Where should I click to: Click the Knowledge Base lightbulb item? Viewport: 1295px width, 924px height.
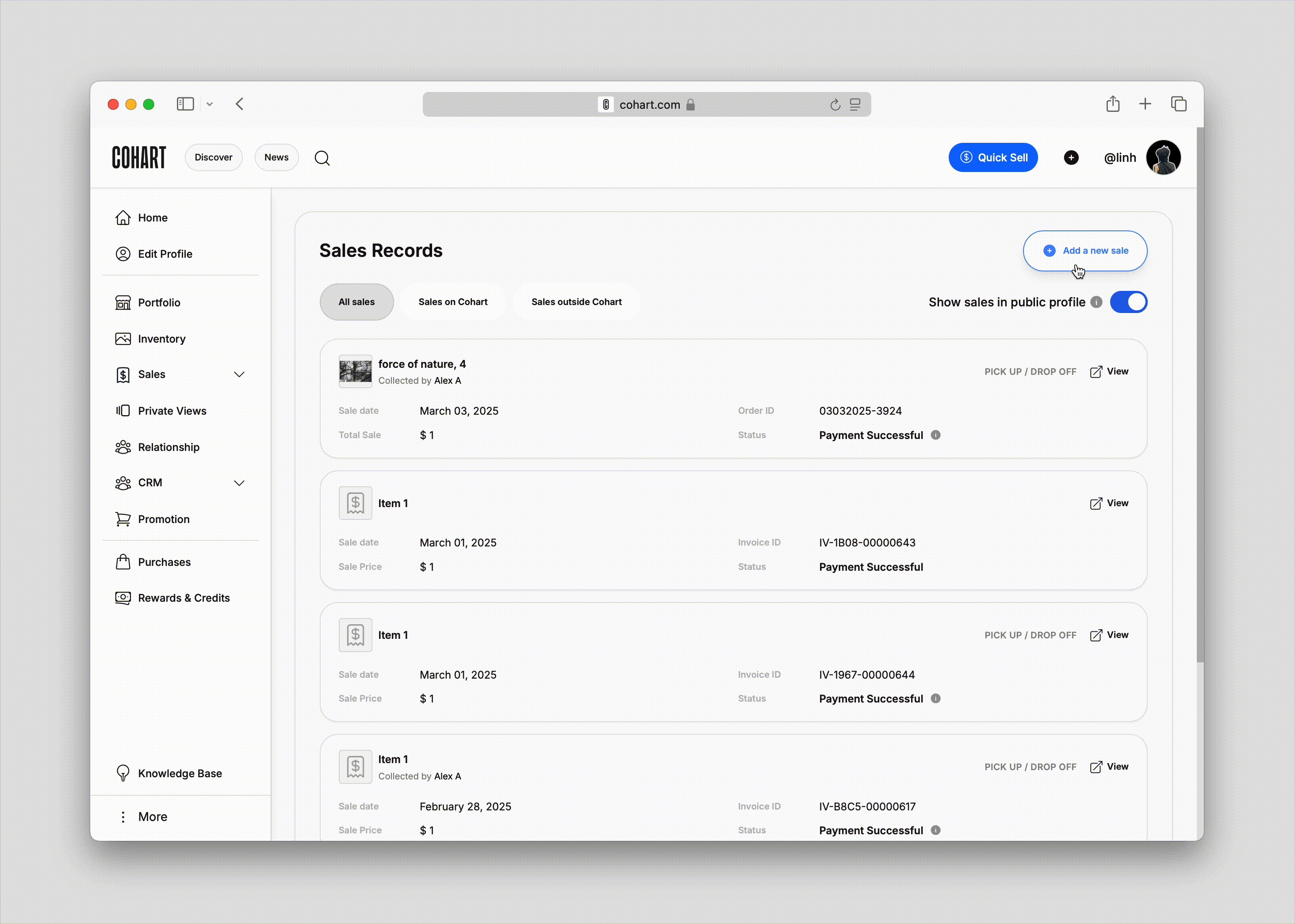click(179, 773)
